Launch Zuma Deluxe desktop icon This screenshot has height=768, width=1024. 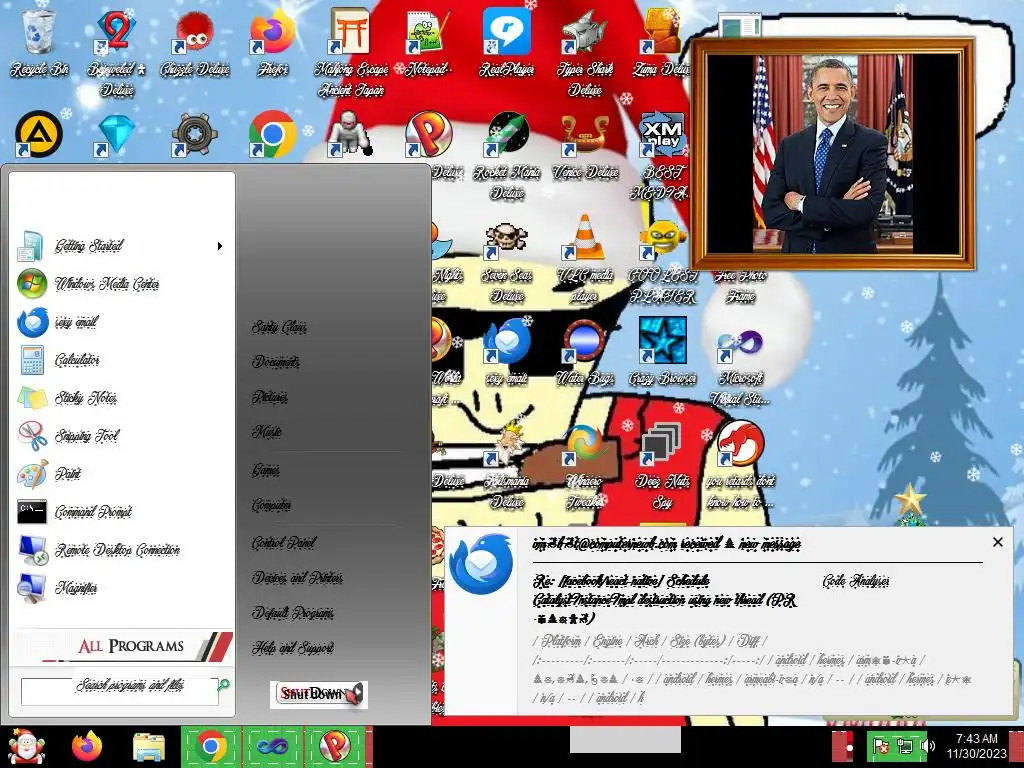[x=661, y=42]
